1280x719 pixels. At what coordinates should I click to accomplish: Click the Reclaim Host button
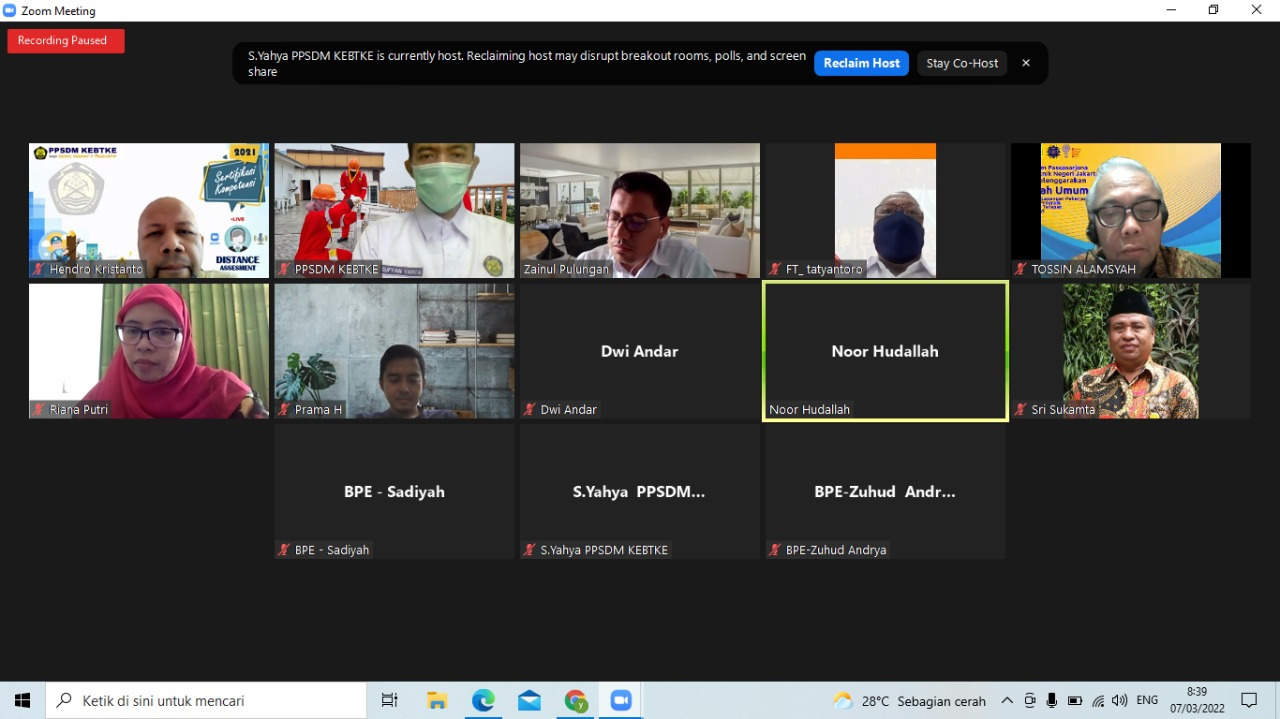[x=860, y=63]
